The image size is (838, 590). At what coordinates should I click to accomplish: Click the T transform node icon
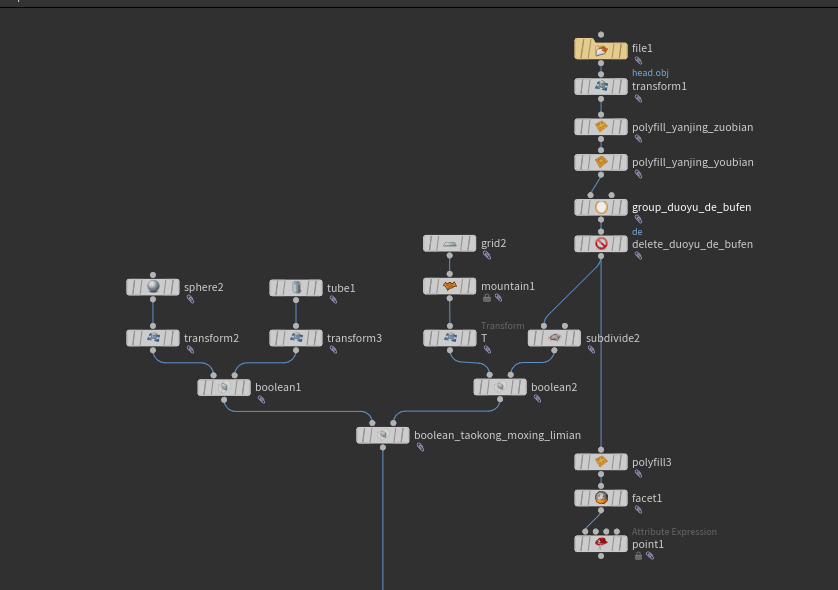(449, 338)
